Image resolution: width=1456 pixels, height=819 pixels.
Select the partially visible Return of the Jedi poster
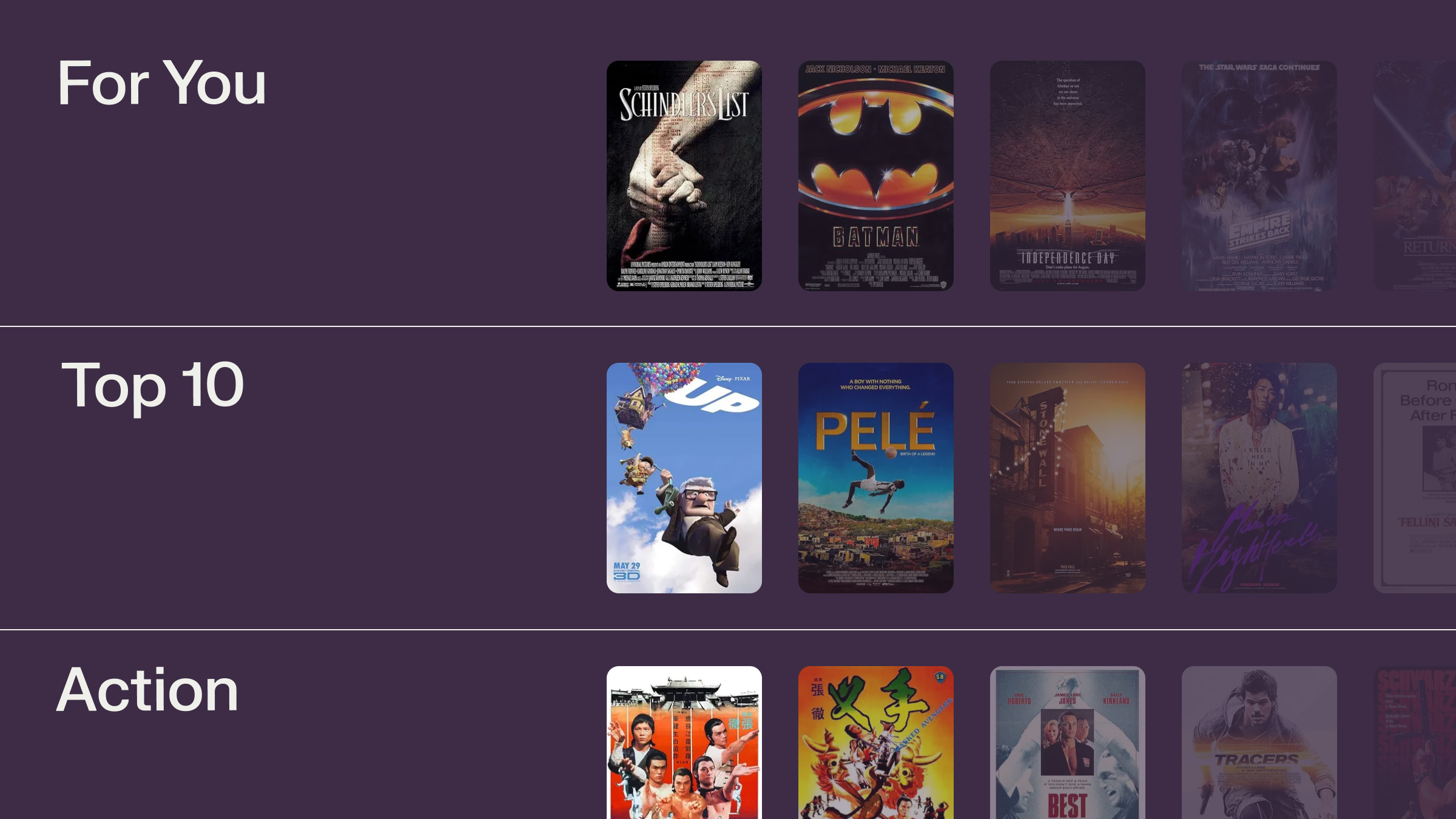tap(1415, 175)
